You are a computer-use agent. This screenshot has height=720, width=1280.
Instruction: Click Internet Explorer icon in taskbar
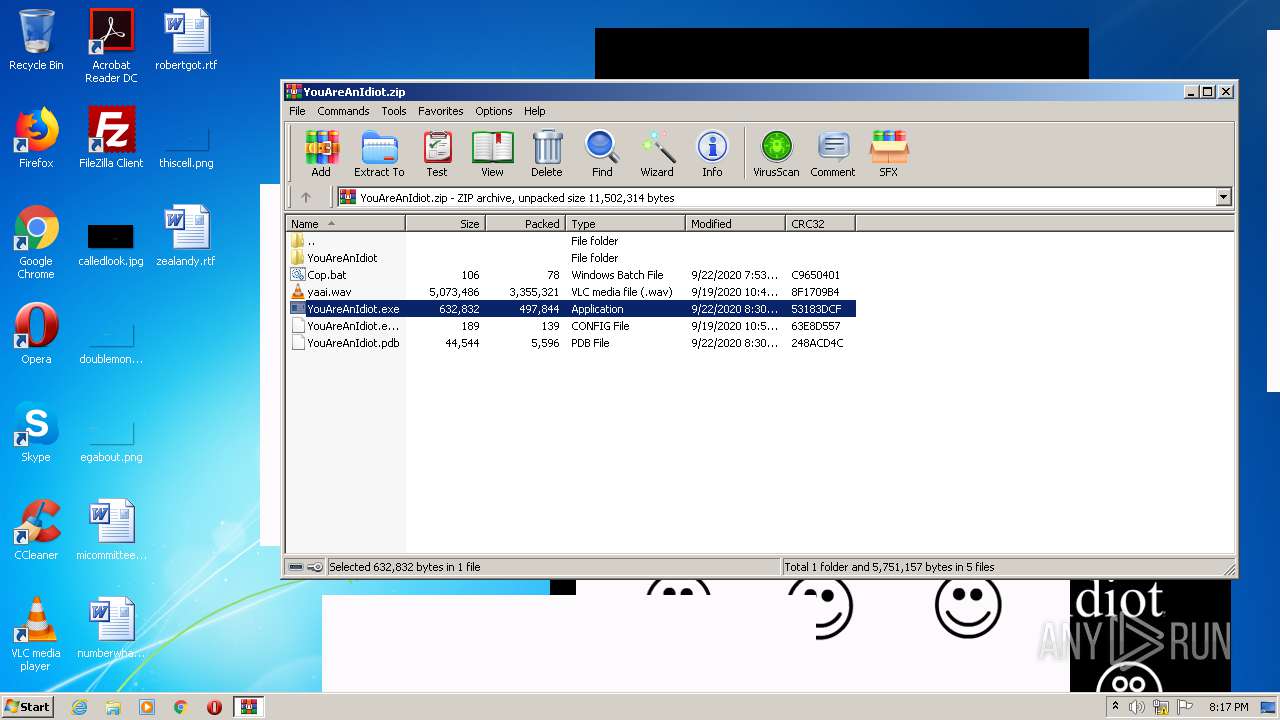pos(79,707)
